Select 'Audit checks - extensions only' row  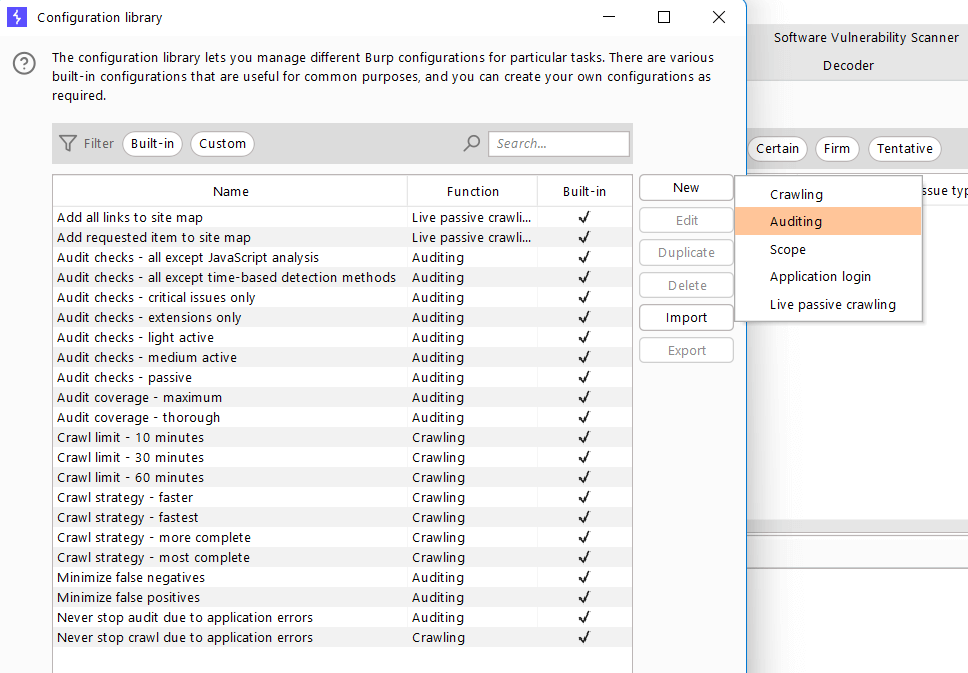(343, 317)
